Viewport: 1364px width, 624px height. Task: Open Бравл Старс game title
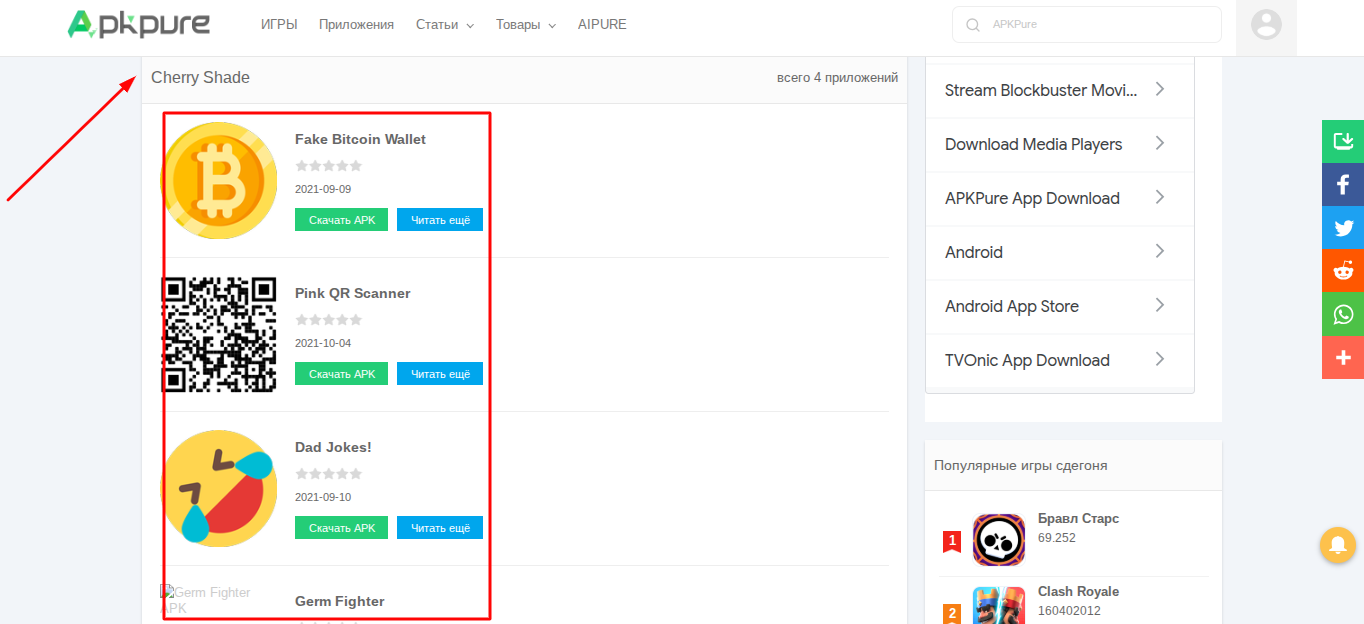[1078, 519]
